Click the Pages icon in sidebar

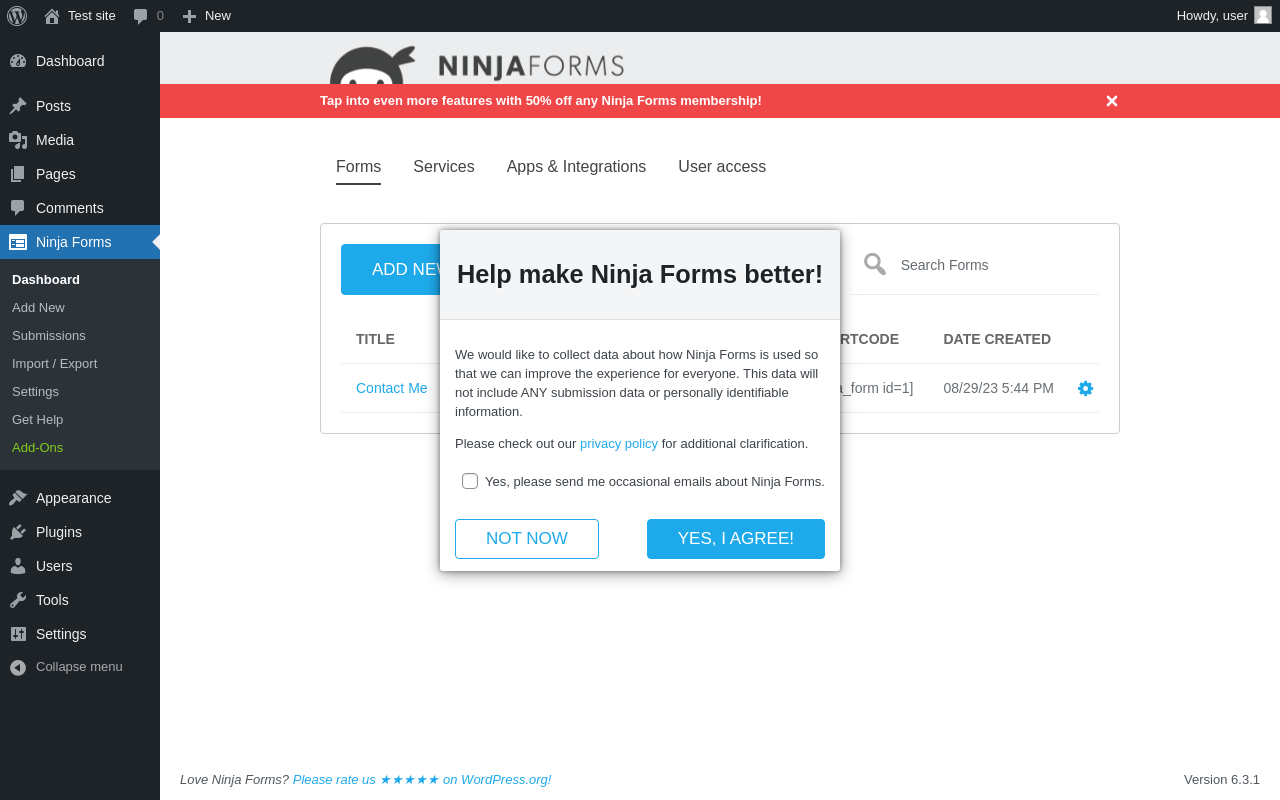pos(18,174)
